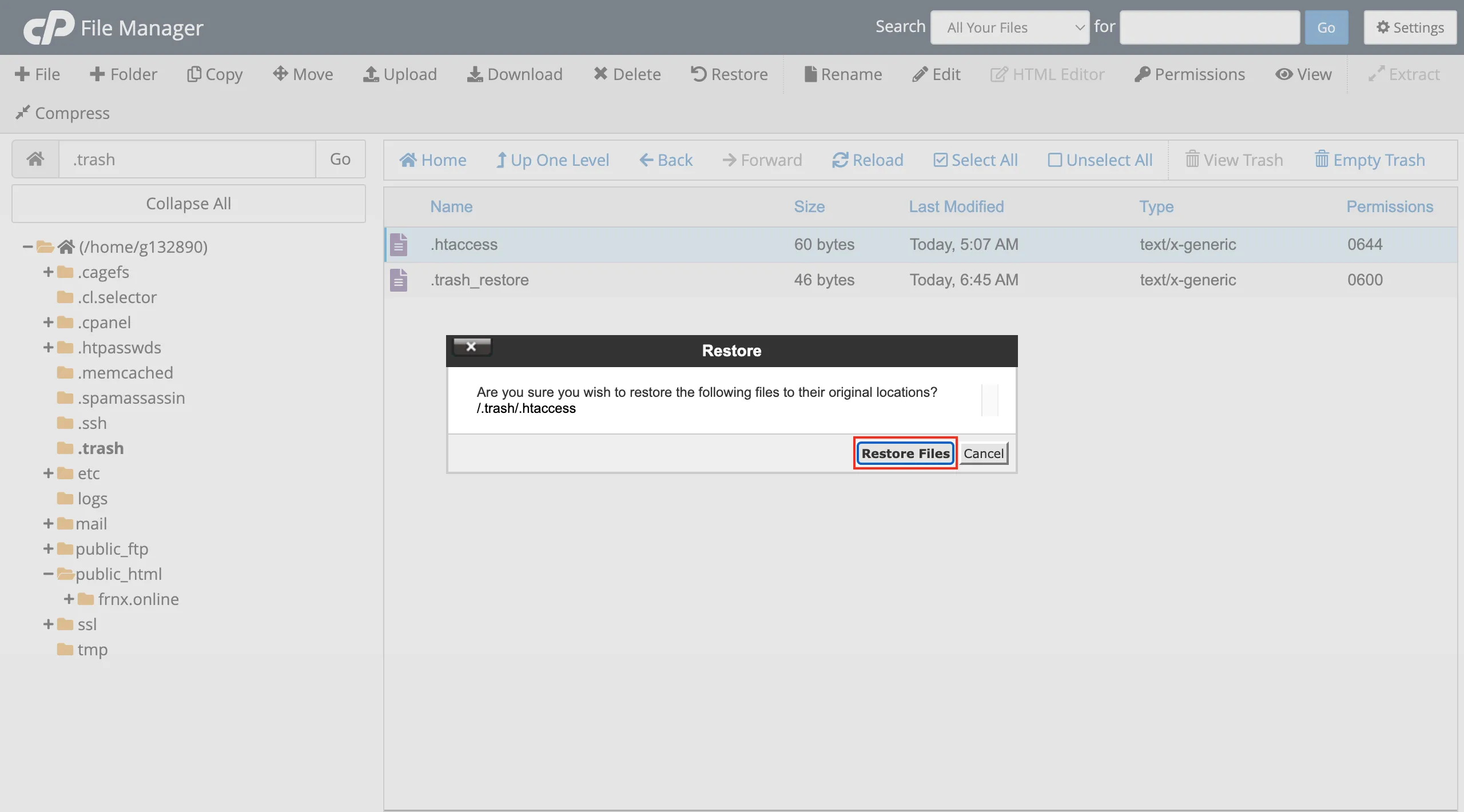Image resolution: width=1464 pixels, height=812 pixels.
Task: Create a new file with File button
Action: [x=37, y=74]
